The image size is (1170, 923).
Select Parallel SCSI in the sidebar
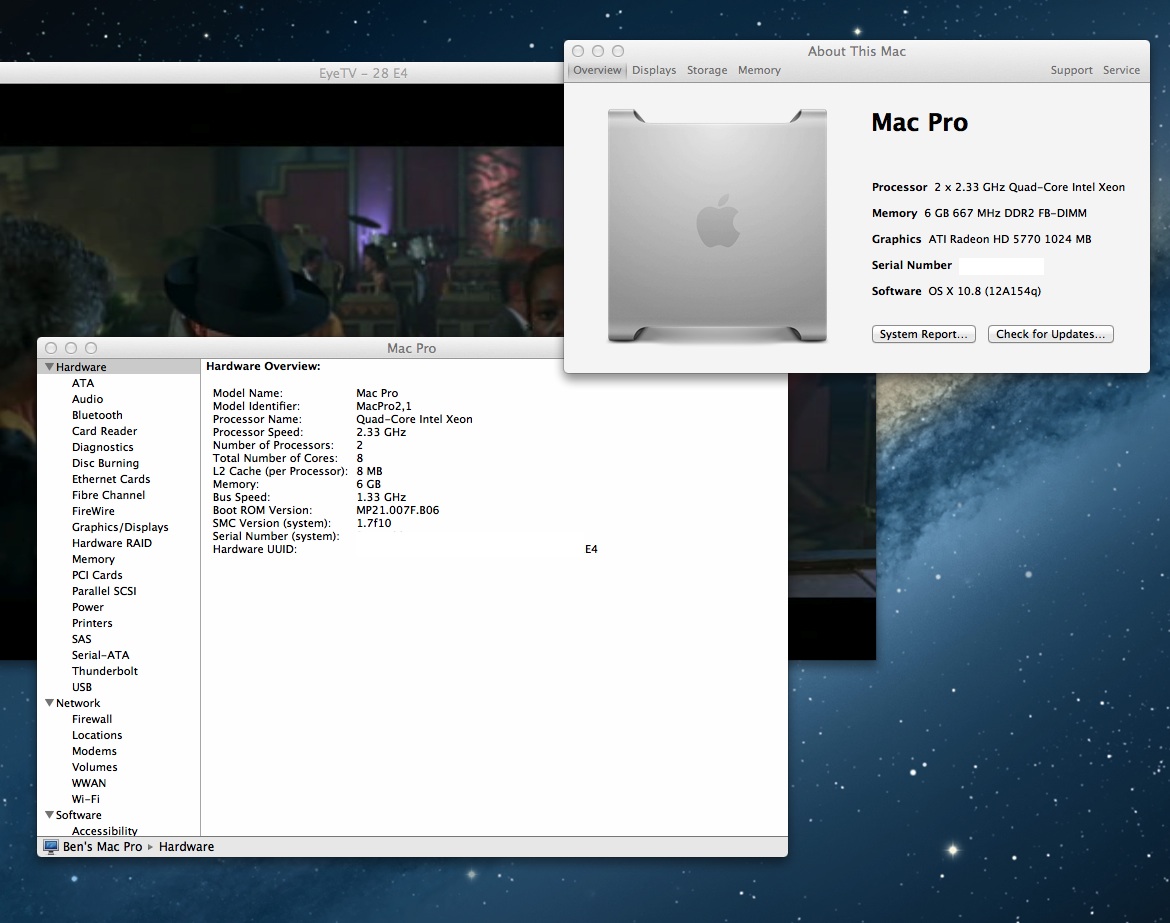coord(104,591)
